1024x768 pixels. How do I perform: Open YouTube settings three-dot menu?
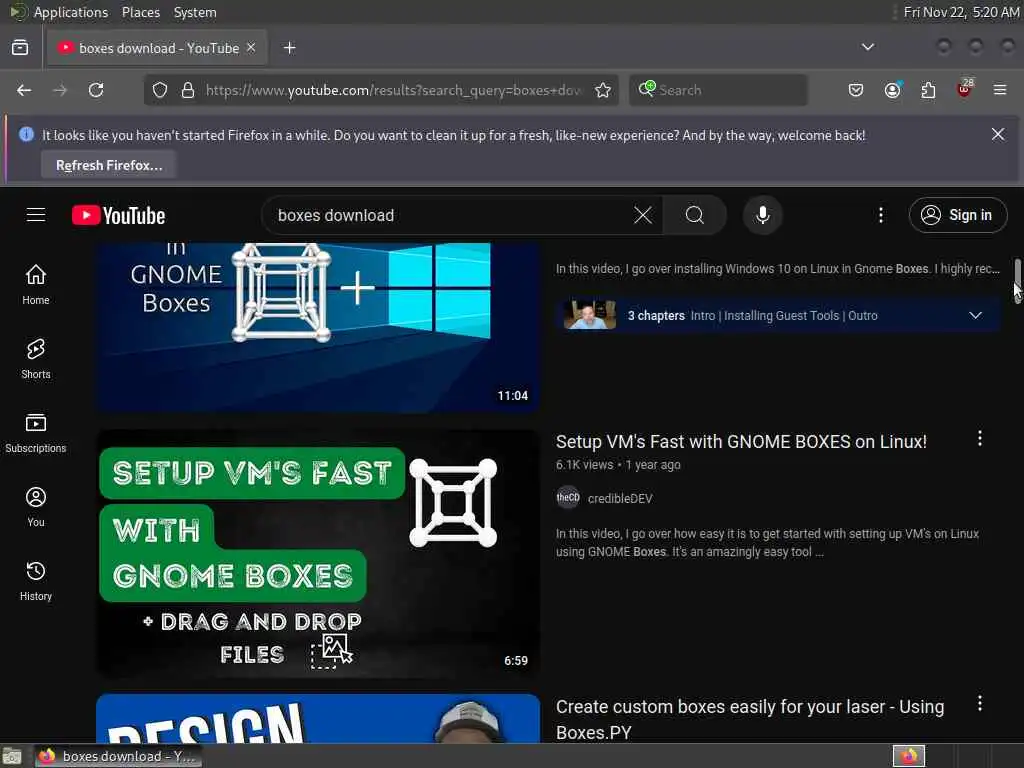click(x=880, y=215)
